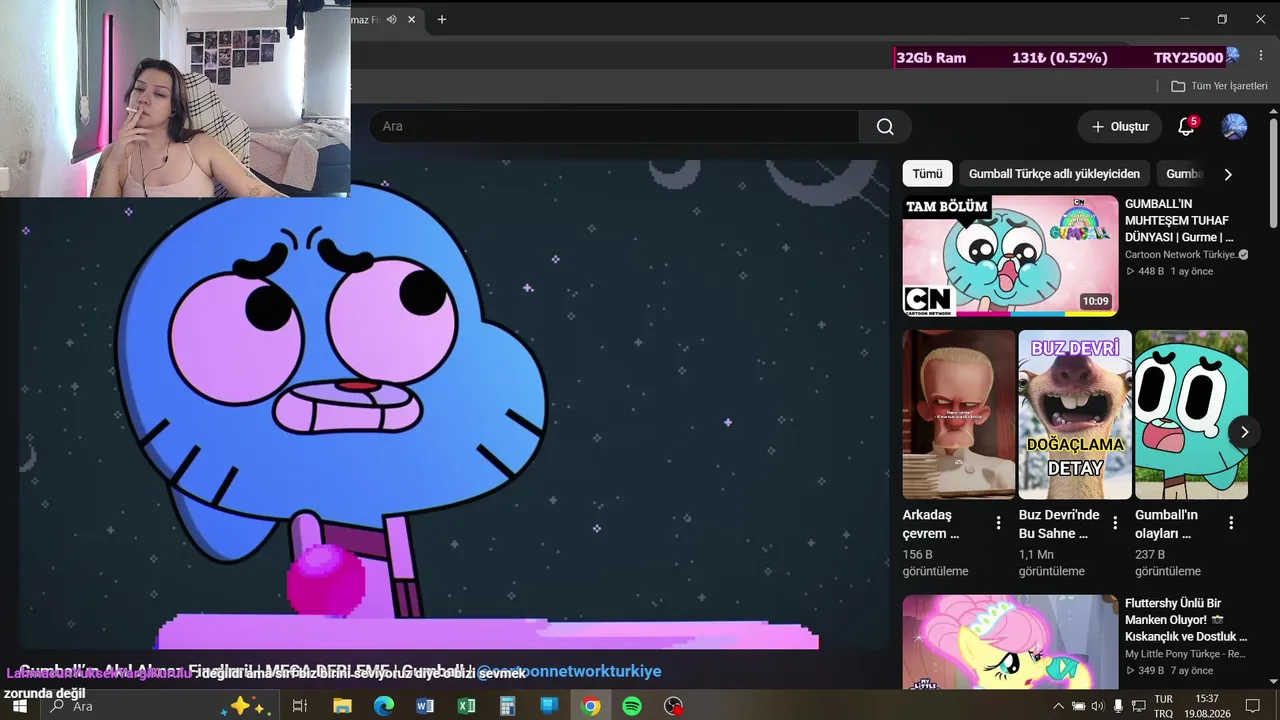Viewport: 1280px width, 720px height.
Task: Select the Gumball Türkçe adlı yükleyiciden chip
Action: click(1054, 174)
